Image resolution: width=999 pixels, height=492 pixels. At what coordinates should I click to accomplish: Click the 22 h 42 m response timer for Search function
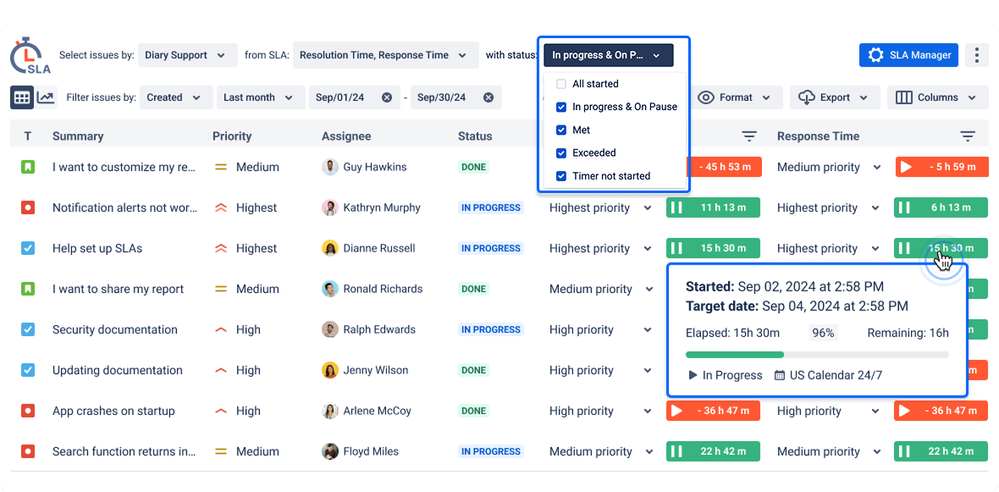tap(942, 452)
